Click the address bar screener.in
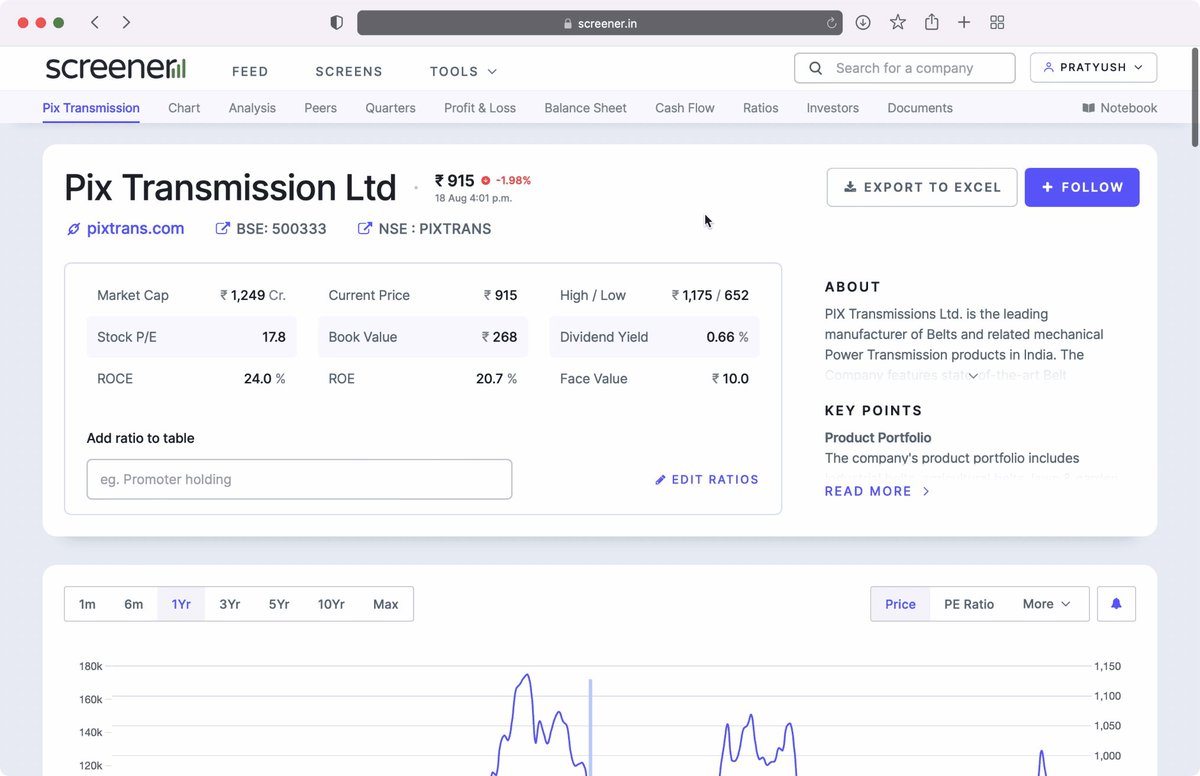1200x776 pixels. click(599, 23)
